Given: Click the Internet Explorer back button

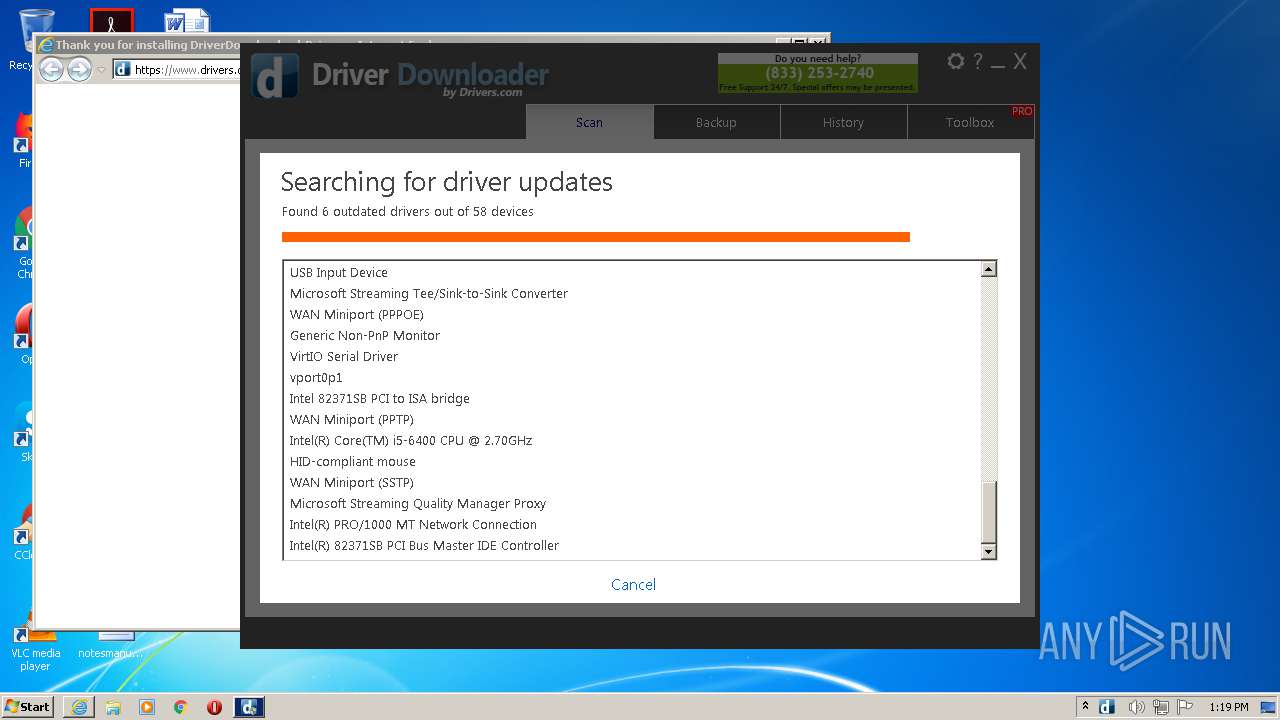Looking at the screenshot, I should pyautogui.click(x=51, y=69).
